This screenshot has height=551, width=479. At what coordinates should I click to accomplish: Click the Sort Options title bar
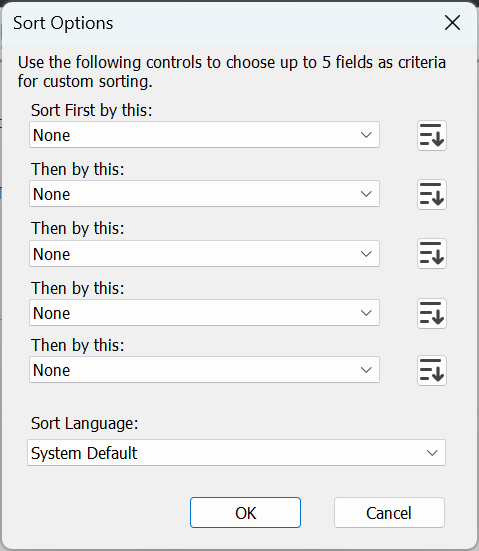225,23
